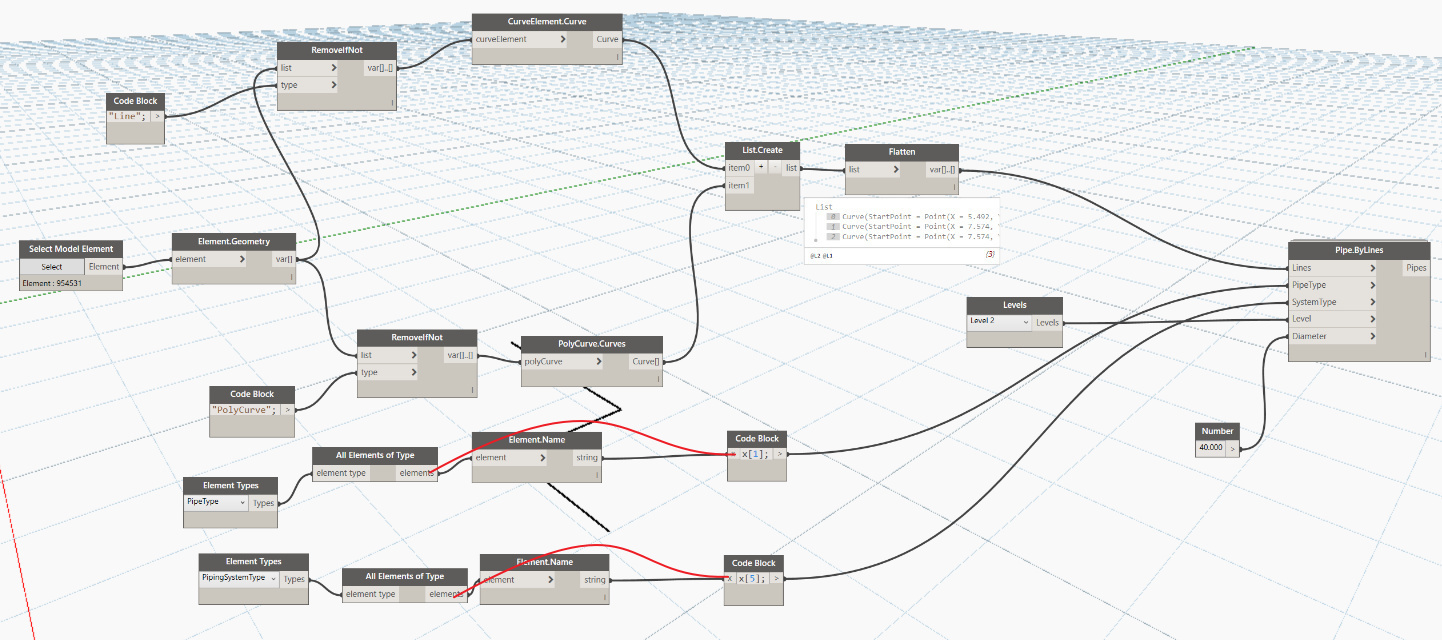Open the Levels dropdown showing Level 2
The width and height of the screenshot is (1442, 640).
999,323
